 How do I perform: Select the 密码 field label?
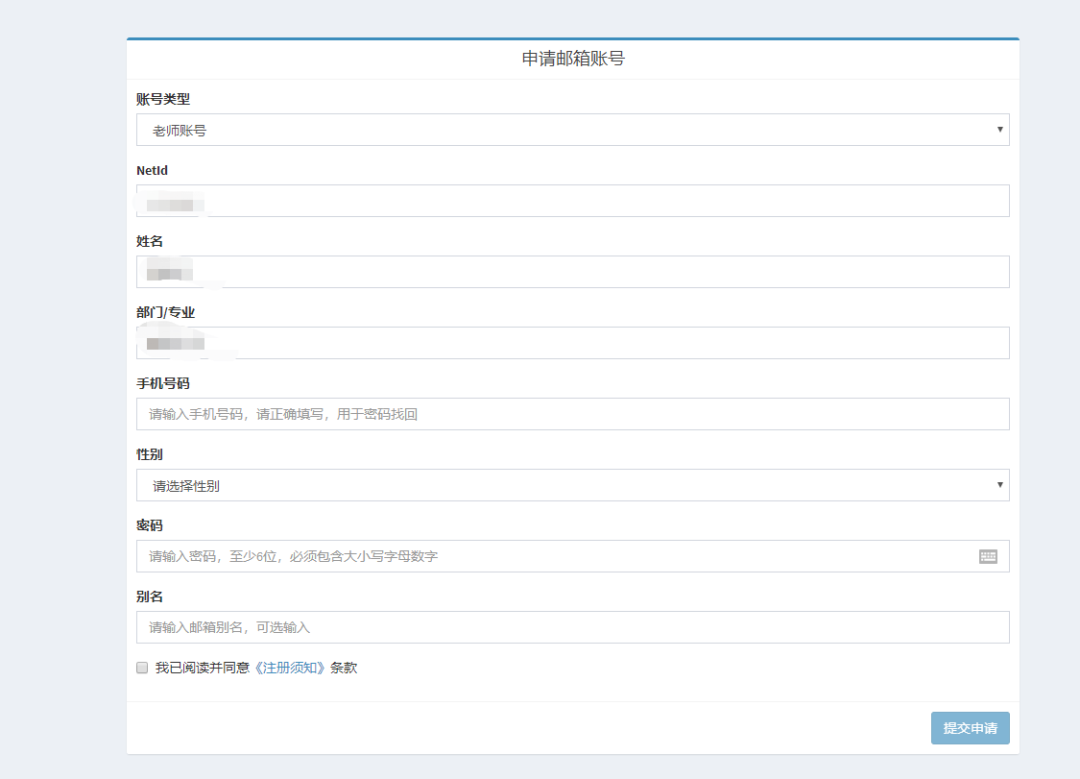tap(149, 525)
